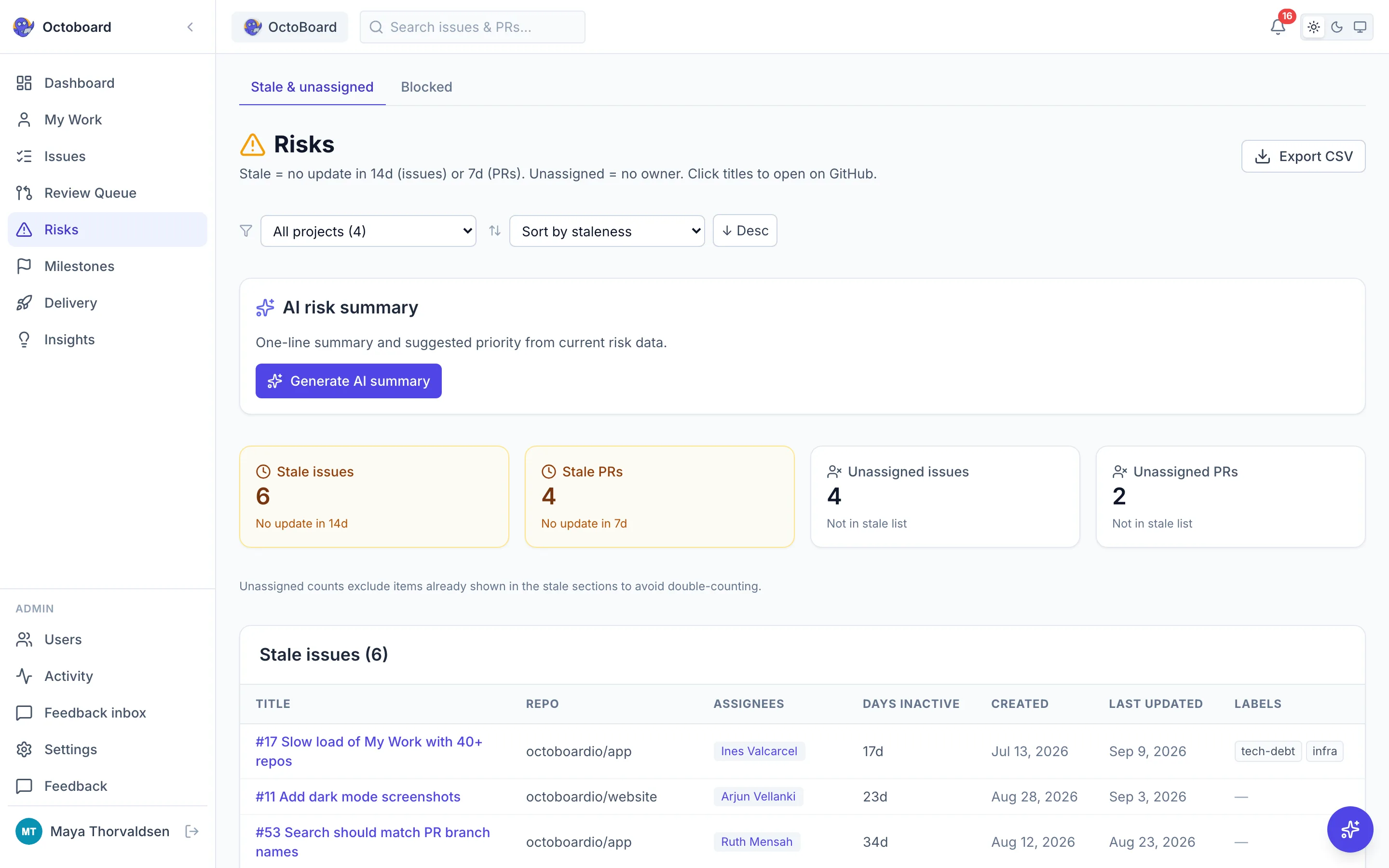Open issue #17 Slow load of My Work
The image size is (1389, 868).
pos(369,751)
